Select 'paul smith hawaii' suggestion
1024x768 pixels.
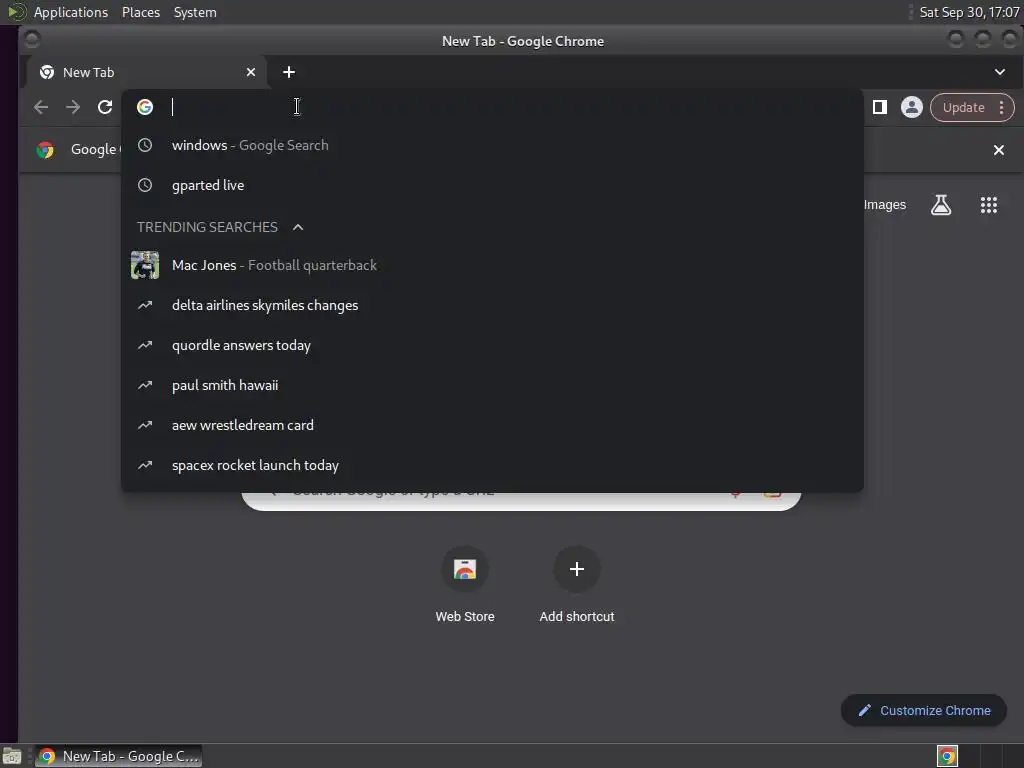pos(492,385)
